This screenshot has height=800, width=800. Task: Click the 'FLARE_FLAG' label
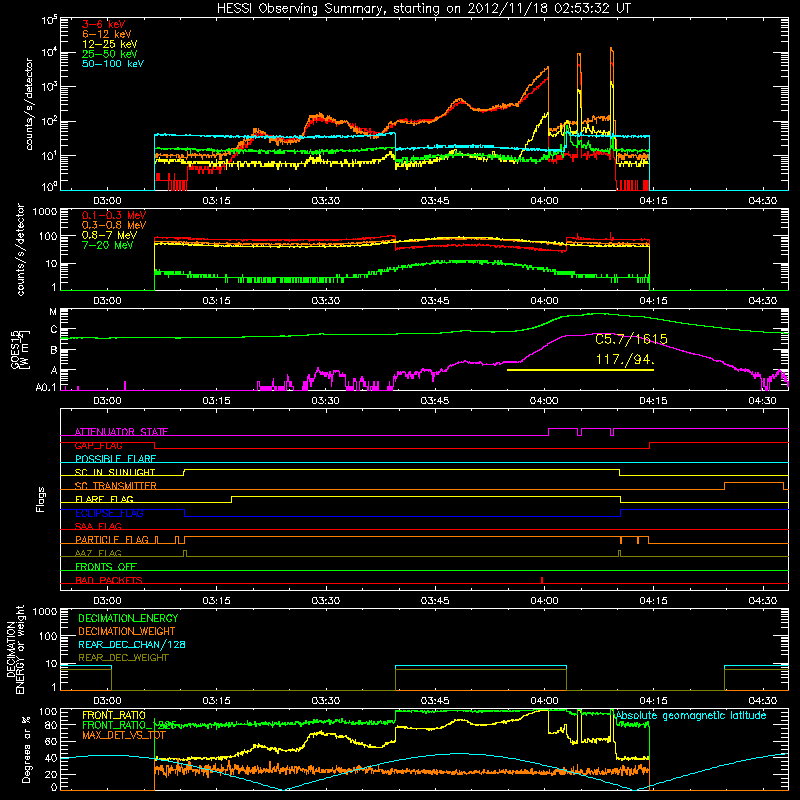104,499
